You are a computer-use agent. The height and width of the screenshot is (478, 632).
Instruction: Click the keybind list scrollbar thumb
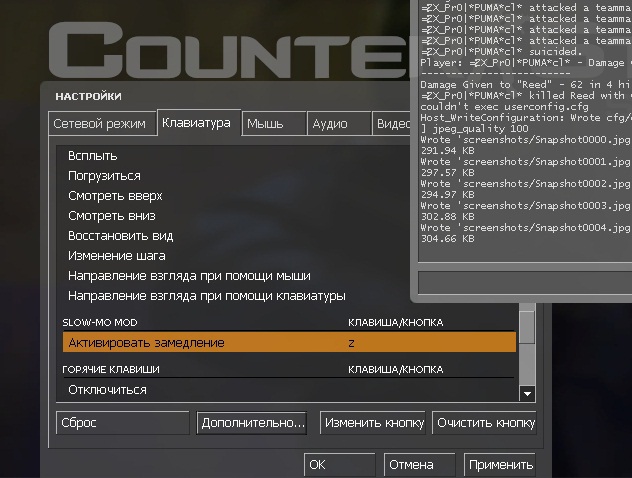tap(527, 327)
